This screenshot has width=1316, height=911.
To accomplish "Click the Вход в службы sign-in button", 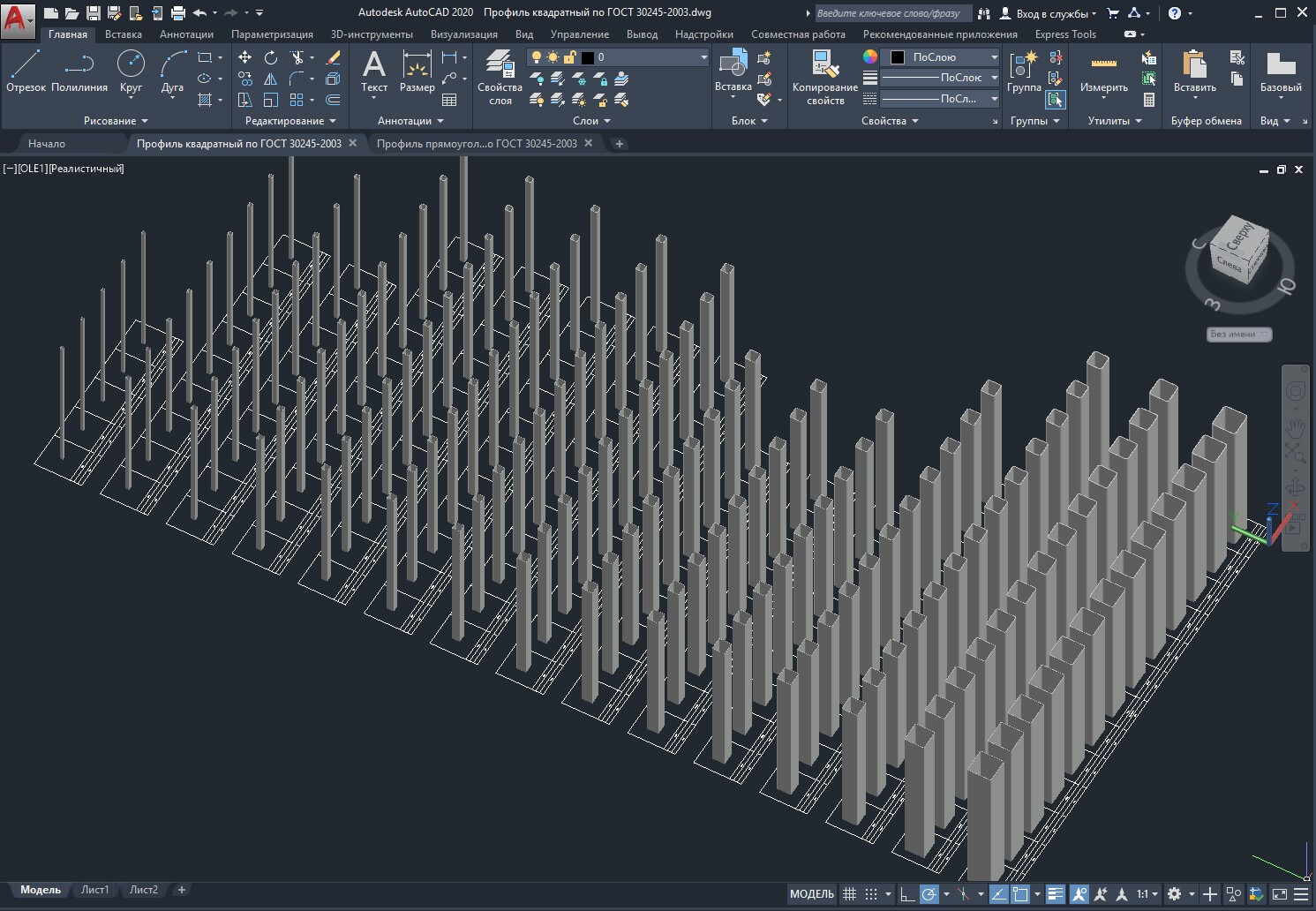I will [1049, 13].
